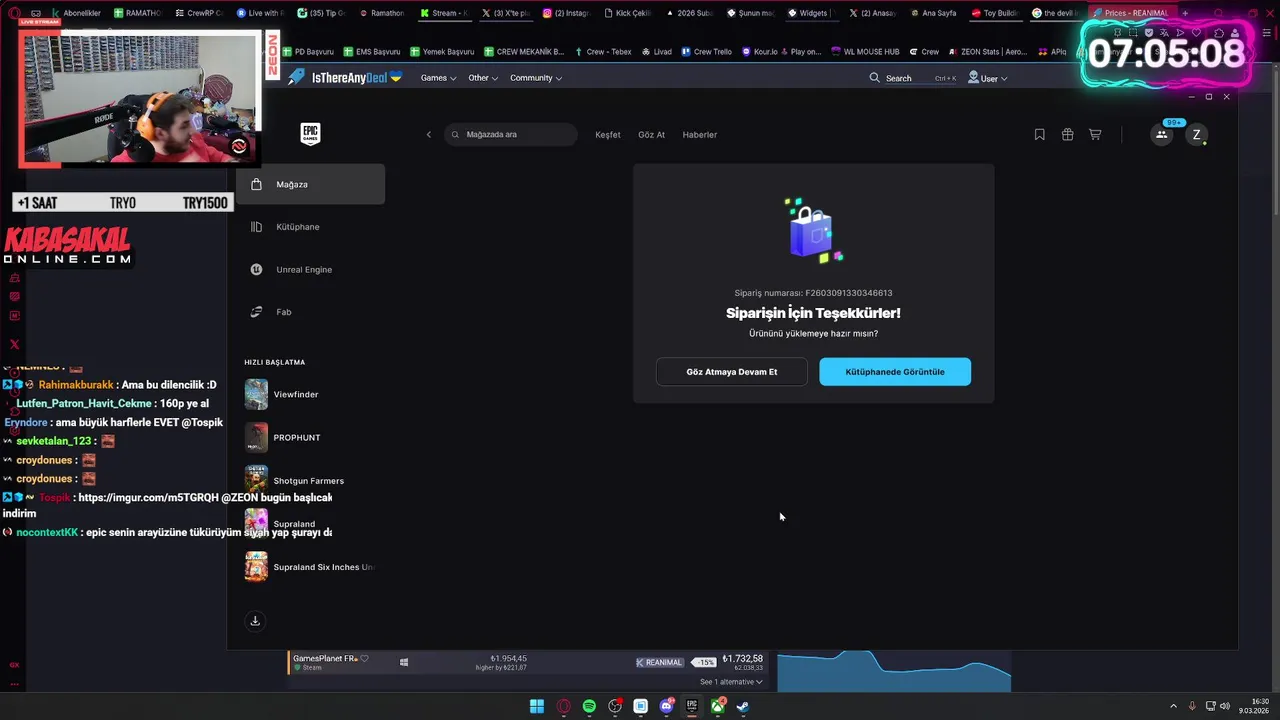Open the Windows Start menu
Image resolution: width=1280 pixels, height=720 pixels.
pos(537,706)
